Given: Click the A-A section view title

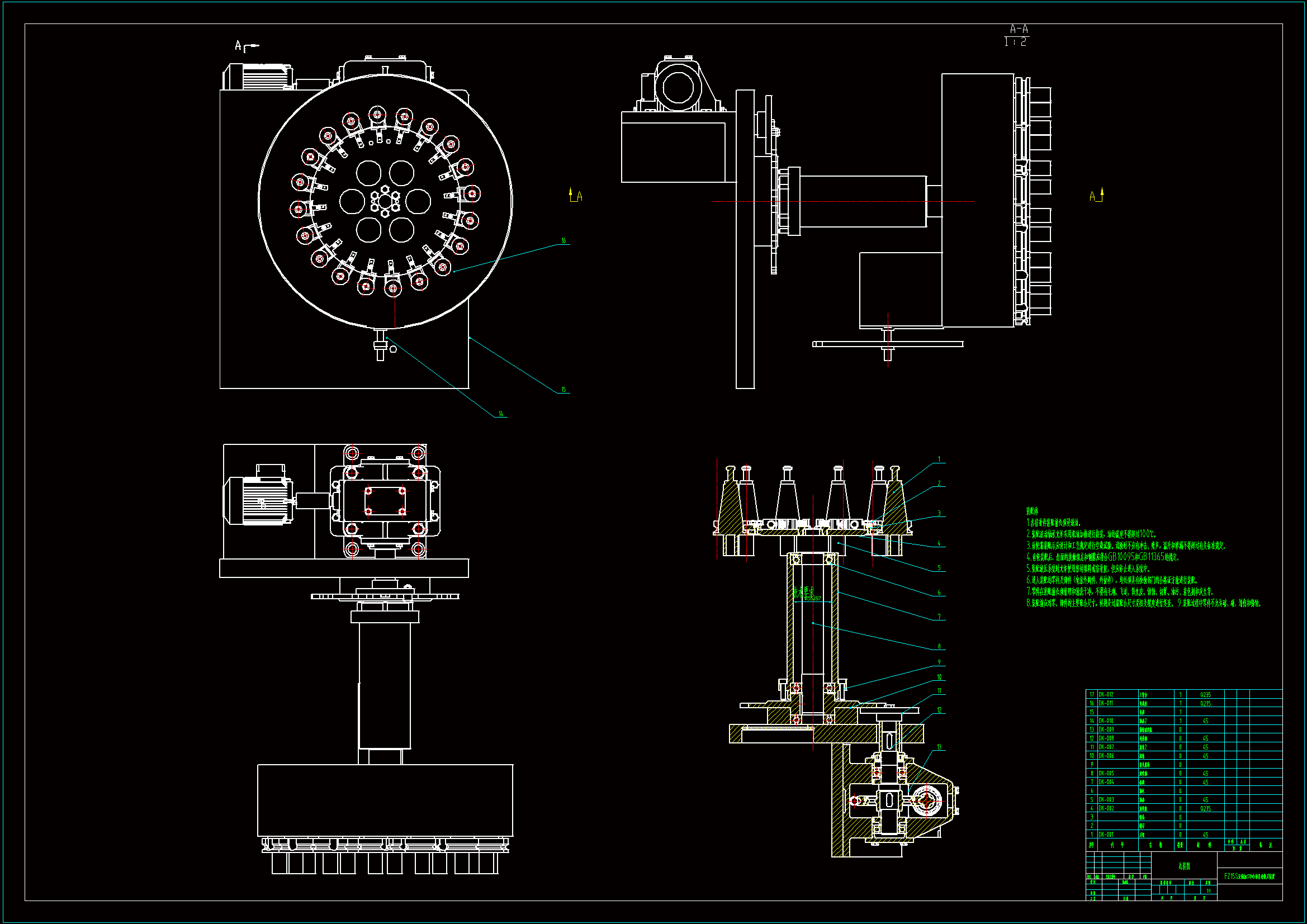Looking at the screenshot, I should coord(1019,29).
